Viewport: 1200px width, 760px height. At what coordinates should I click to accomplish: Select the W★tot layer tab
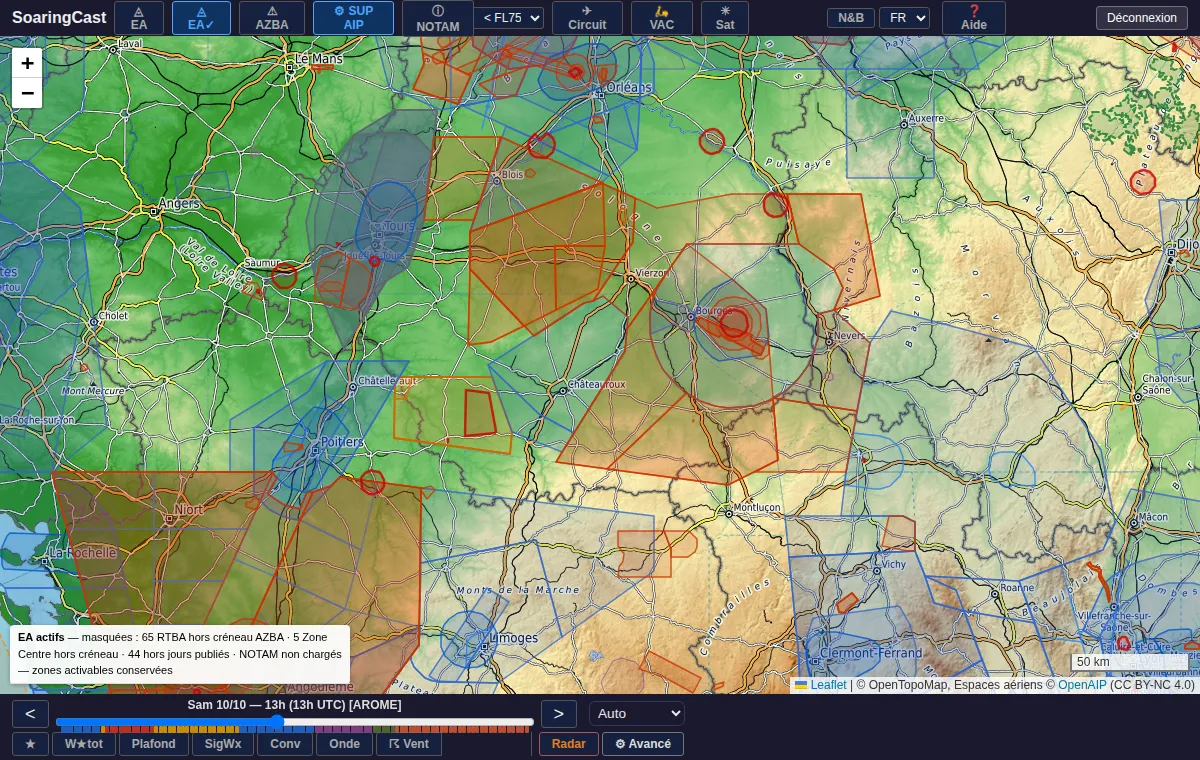[84, 744]
